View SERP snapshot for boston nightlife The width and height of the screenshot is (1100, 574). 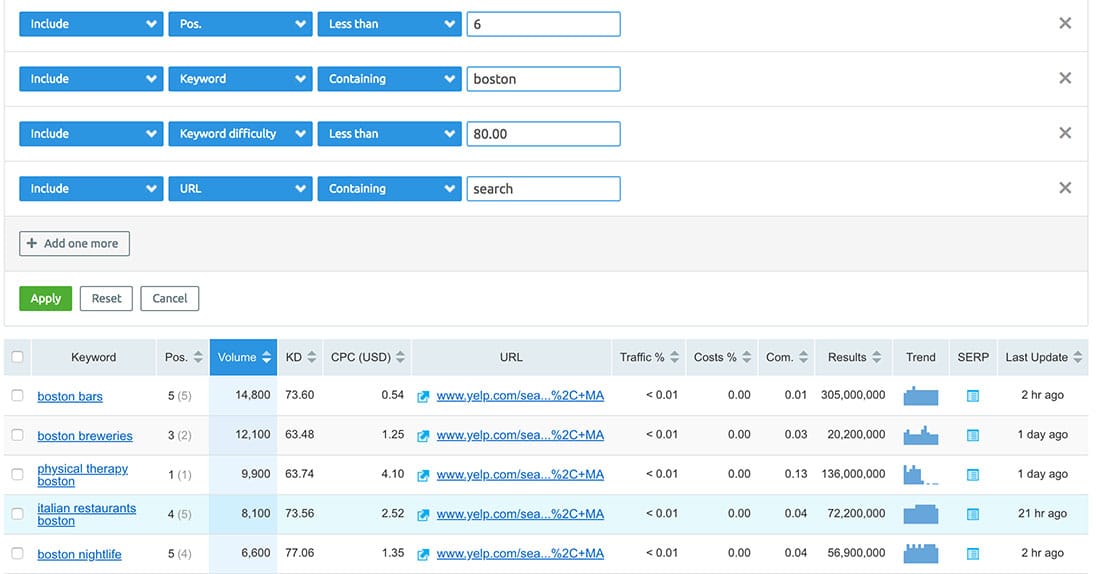972,554
